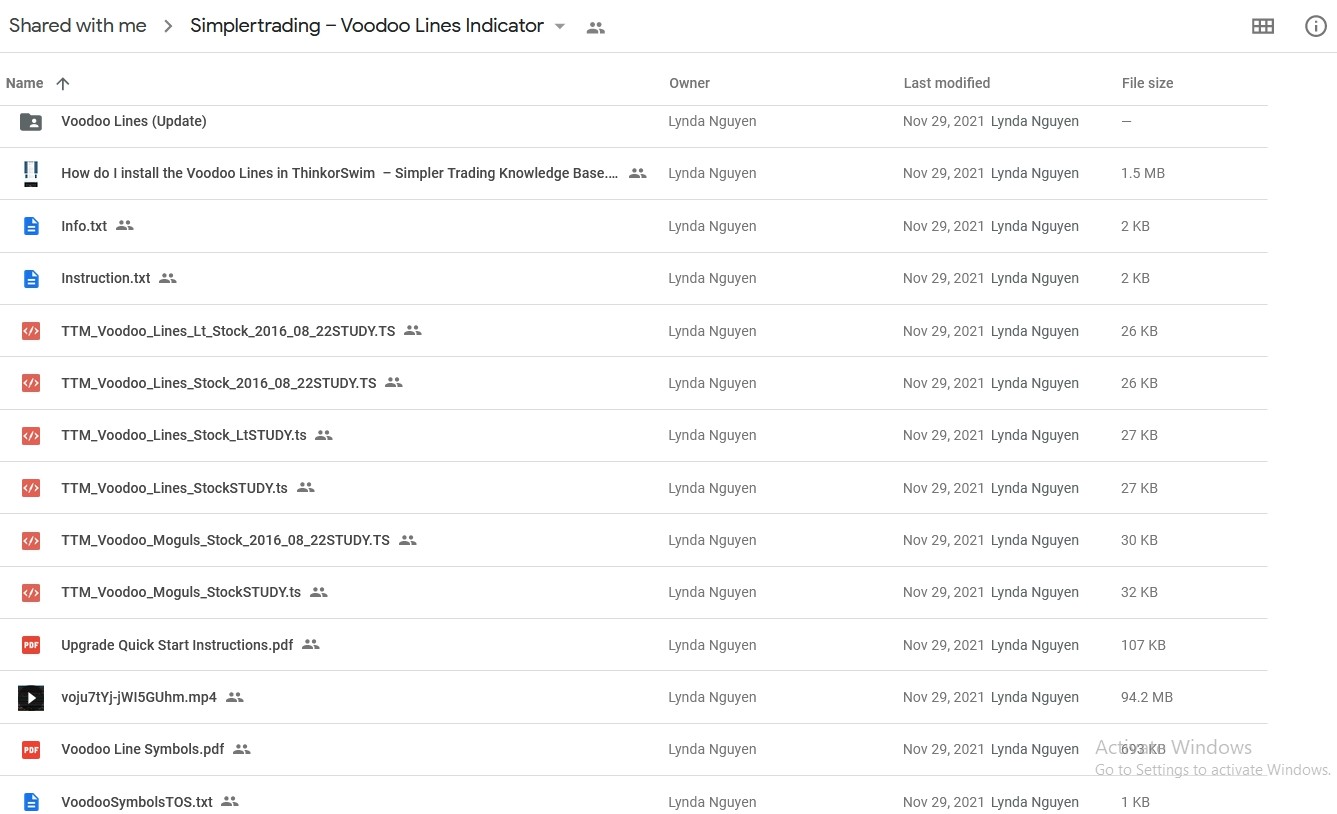
Task: Select TTM_Voodoo_Lines_StockSTUDY.ts file name
Action: [174, 488]
